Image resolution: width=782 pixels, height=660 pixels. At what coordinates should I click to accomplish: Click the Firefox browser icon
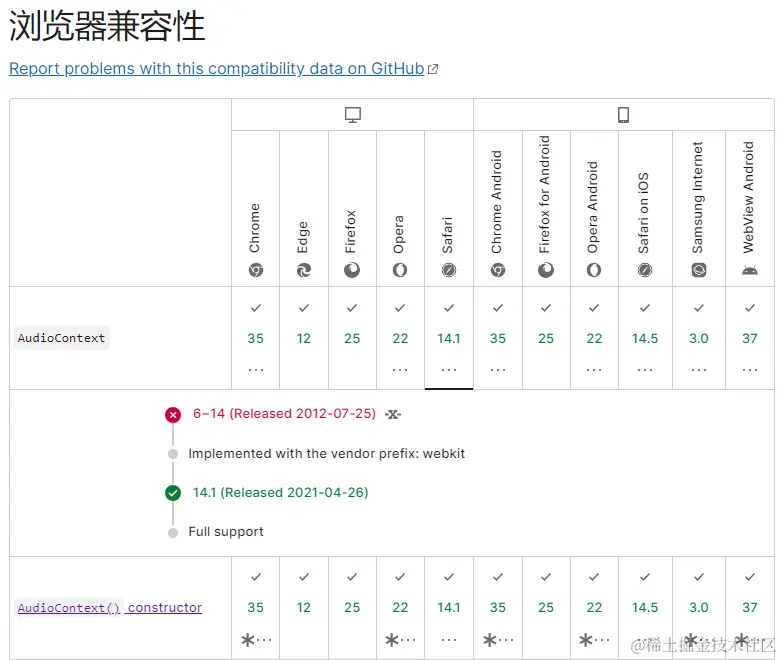pyautogui.click(x=352, y=270)
